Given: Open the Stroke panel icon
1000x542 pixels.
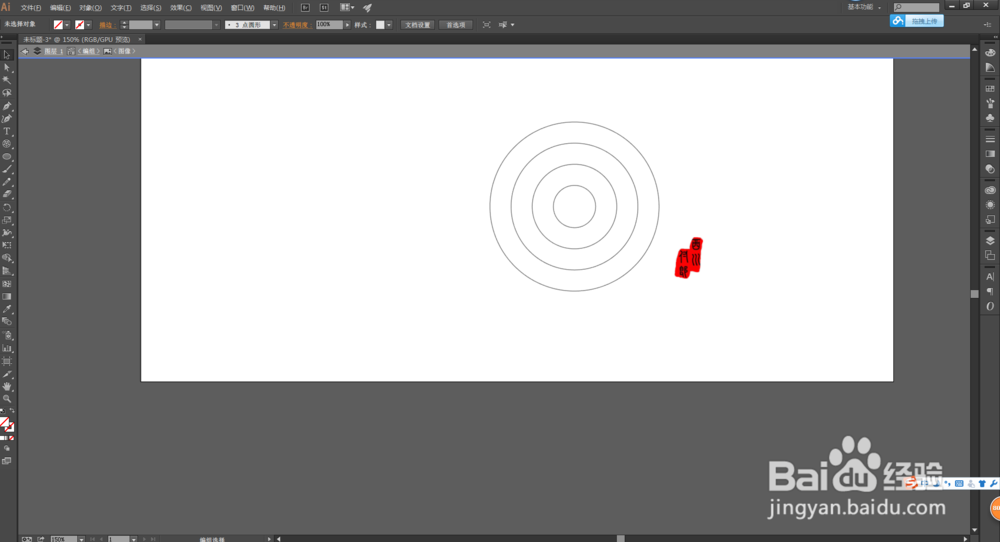Looking at the screenshot, I should 990,139.
